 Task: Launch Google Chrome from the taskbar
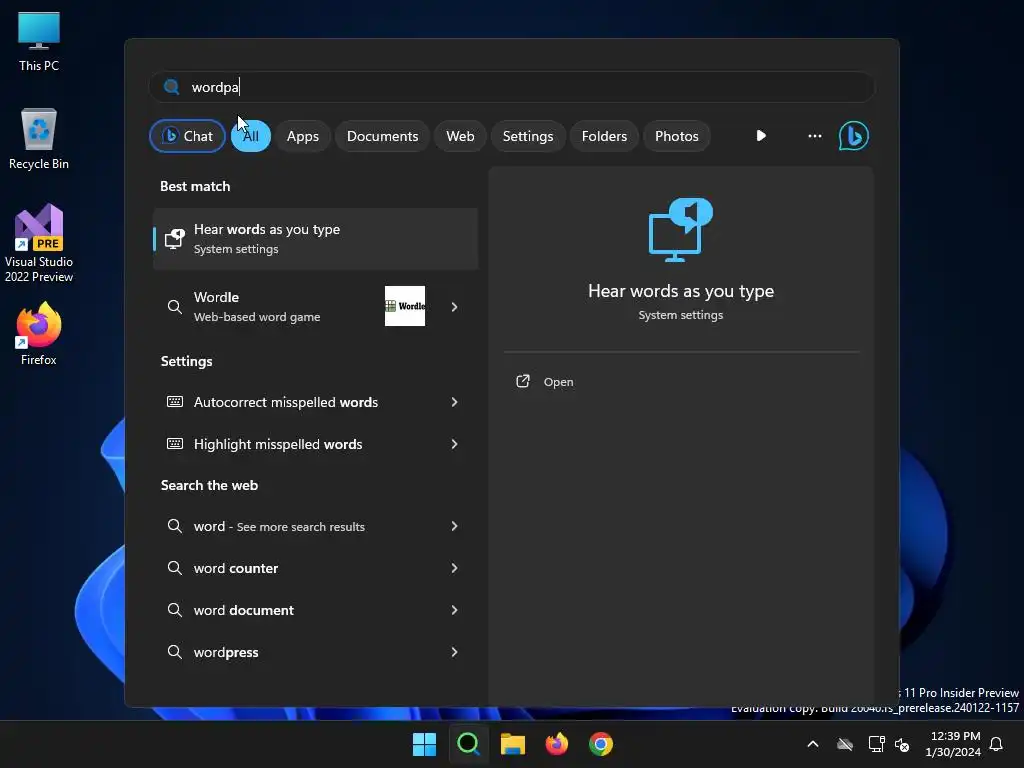pos(601,744)
